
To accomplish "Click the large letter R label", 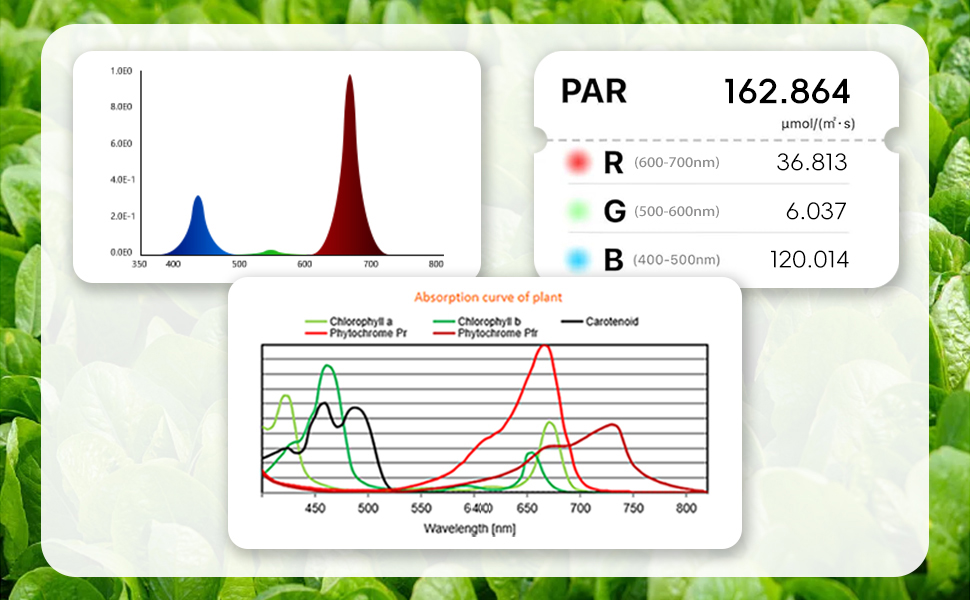I will click(613, 163).
